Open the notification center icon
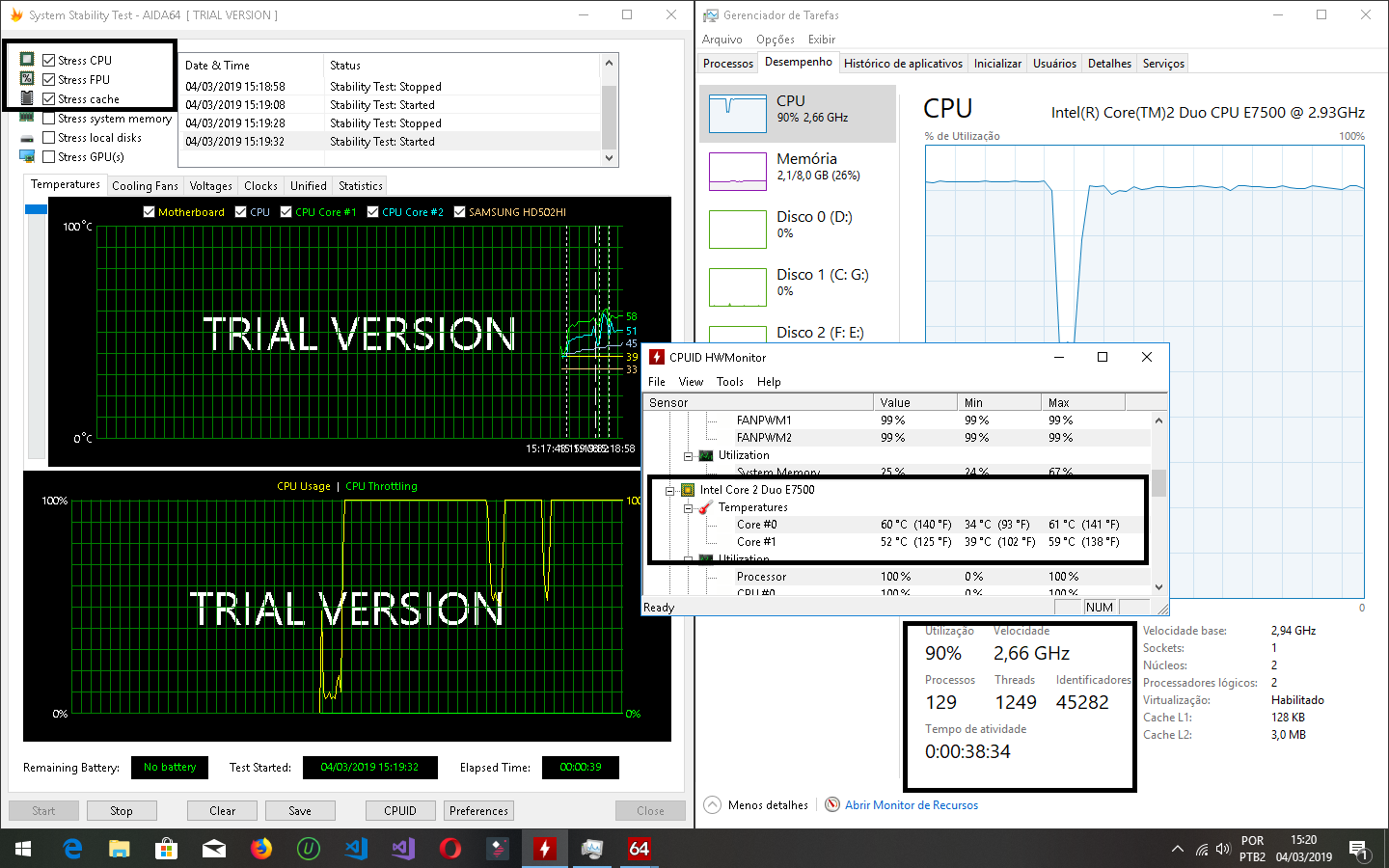 click(1359, 850)
